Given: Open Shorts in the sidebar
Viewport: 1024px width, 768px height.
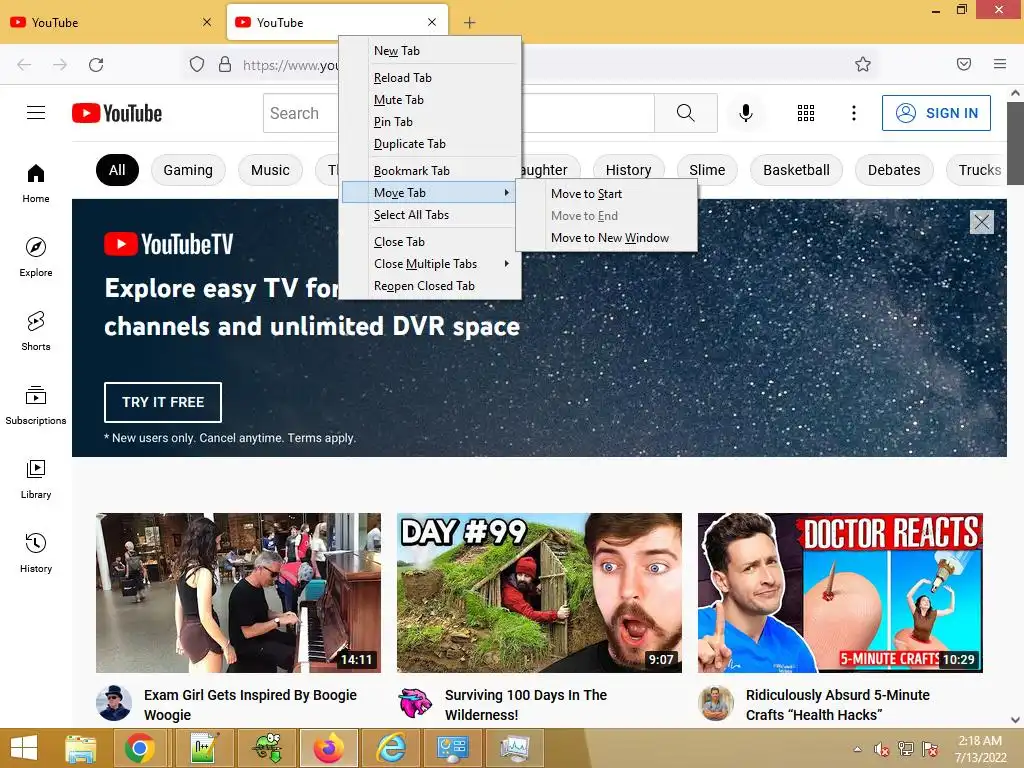Looking at the screenshot, I should [36, 331].
